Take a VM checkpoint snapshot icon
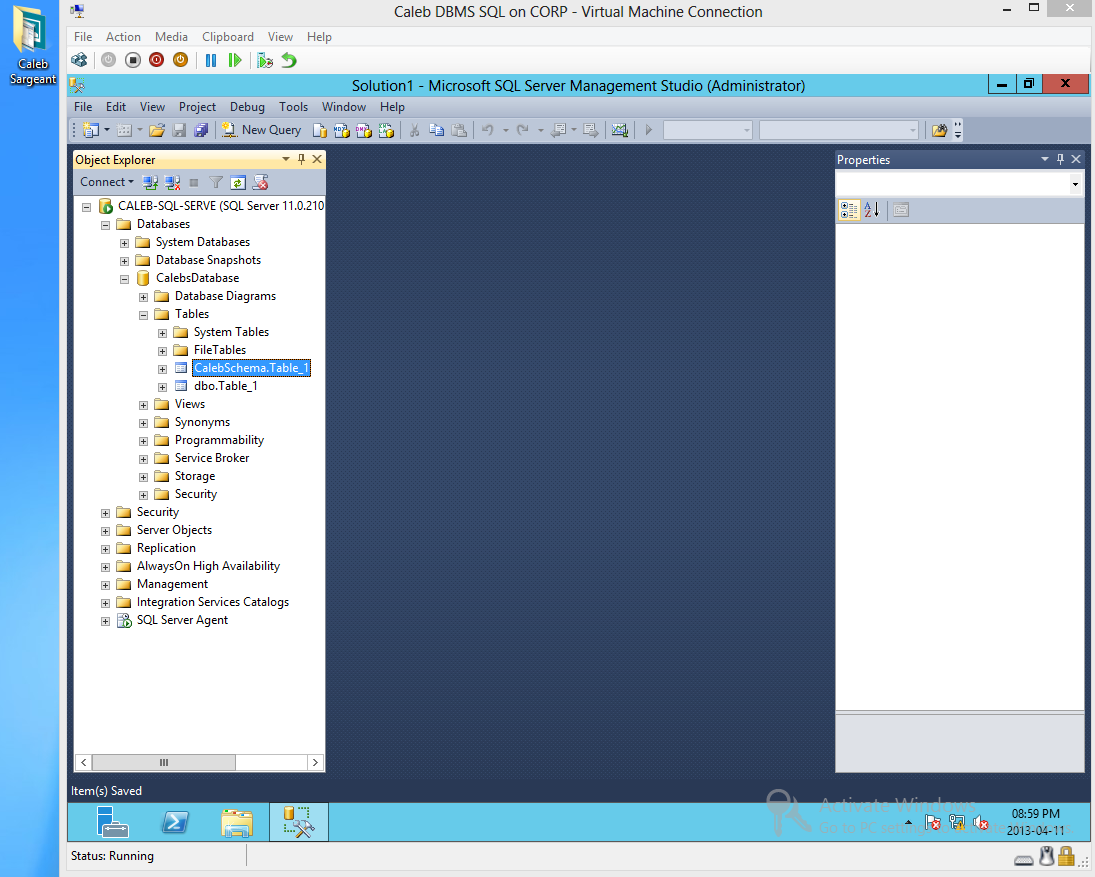1095x877 pixels. click(x=265, y=60)
